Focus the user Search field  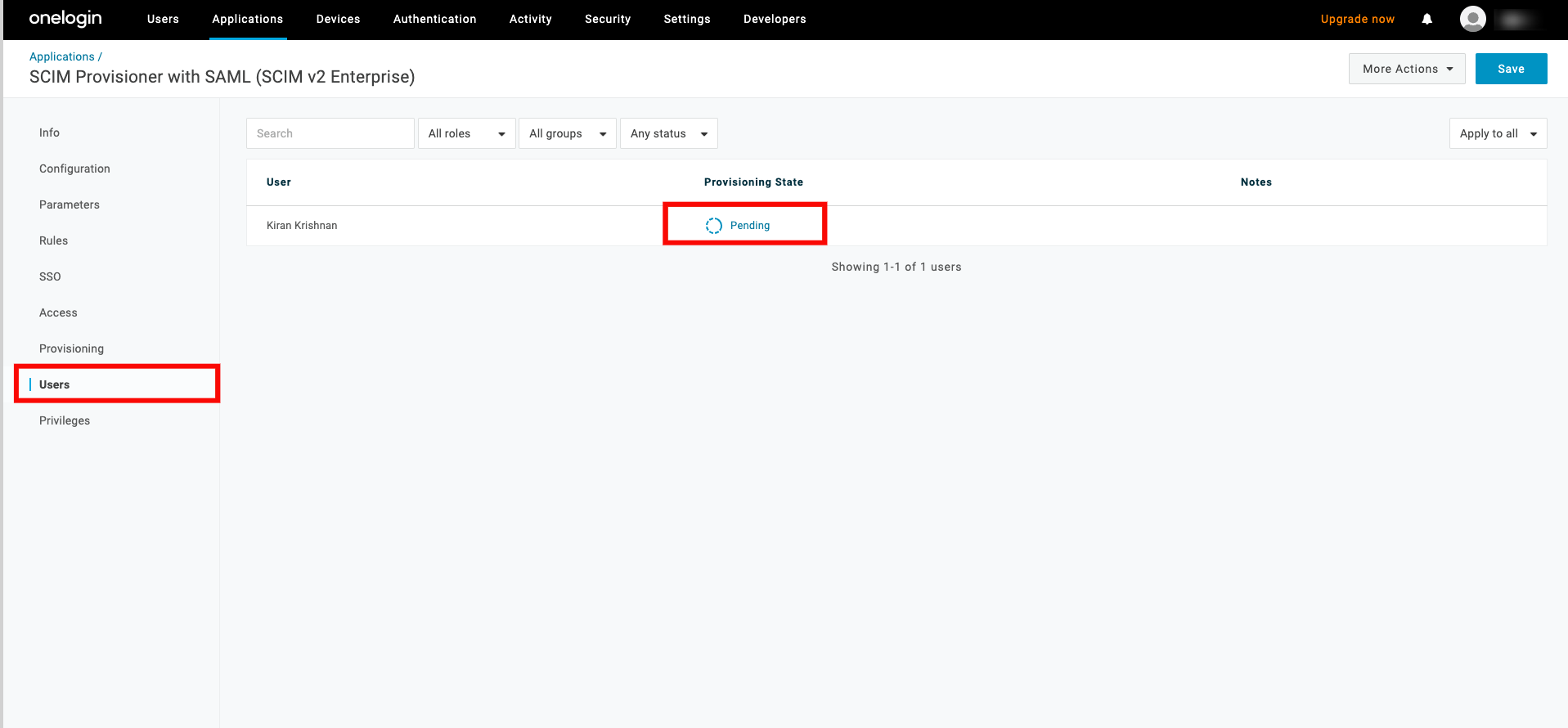tap(330, 133)
